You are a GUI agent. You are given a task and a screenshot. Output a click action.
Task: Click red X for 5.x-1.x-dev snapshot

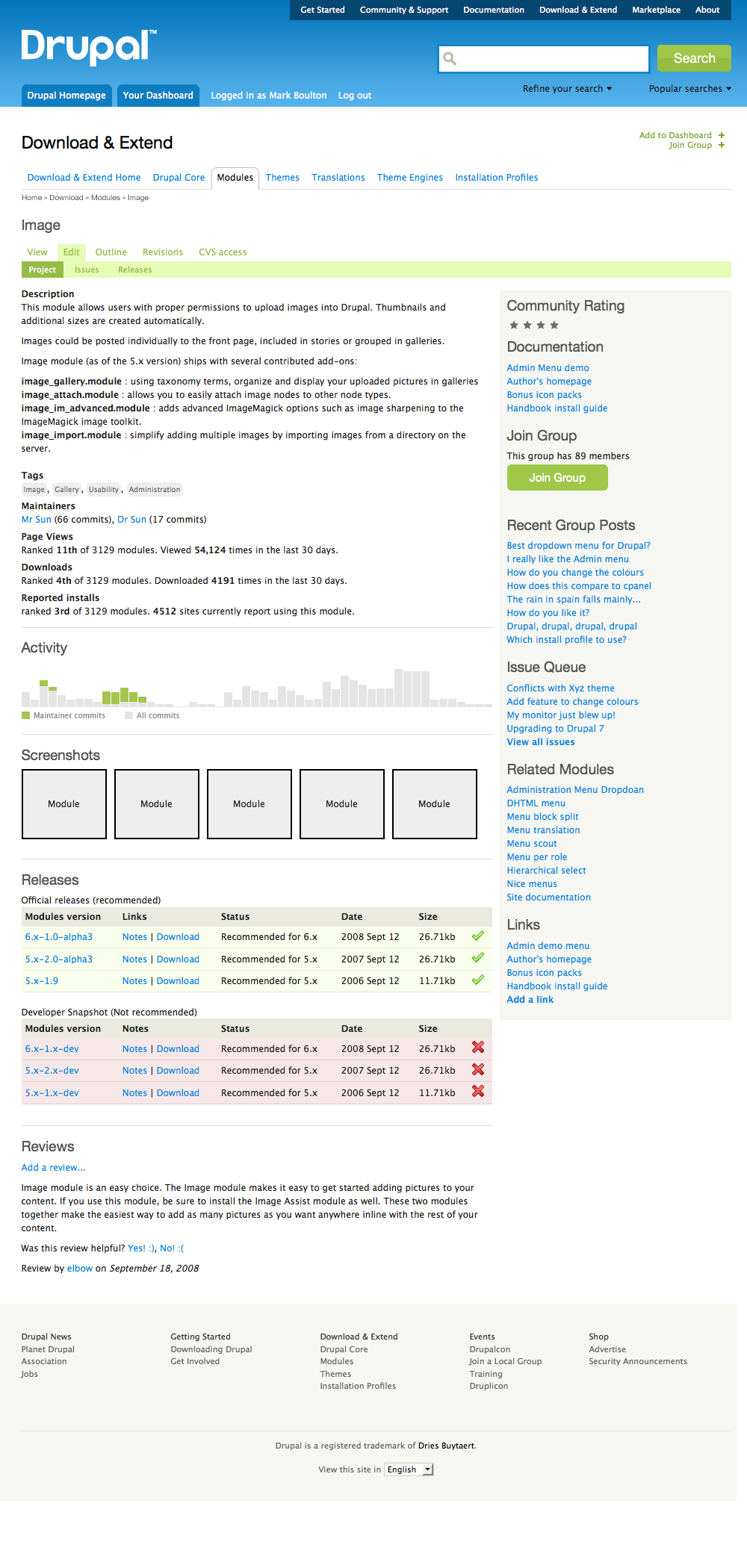(x=478, y=1092)
